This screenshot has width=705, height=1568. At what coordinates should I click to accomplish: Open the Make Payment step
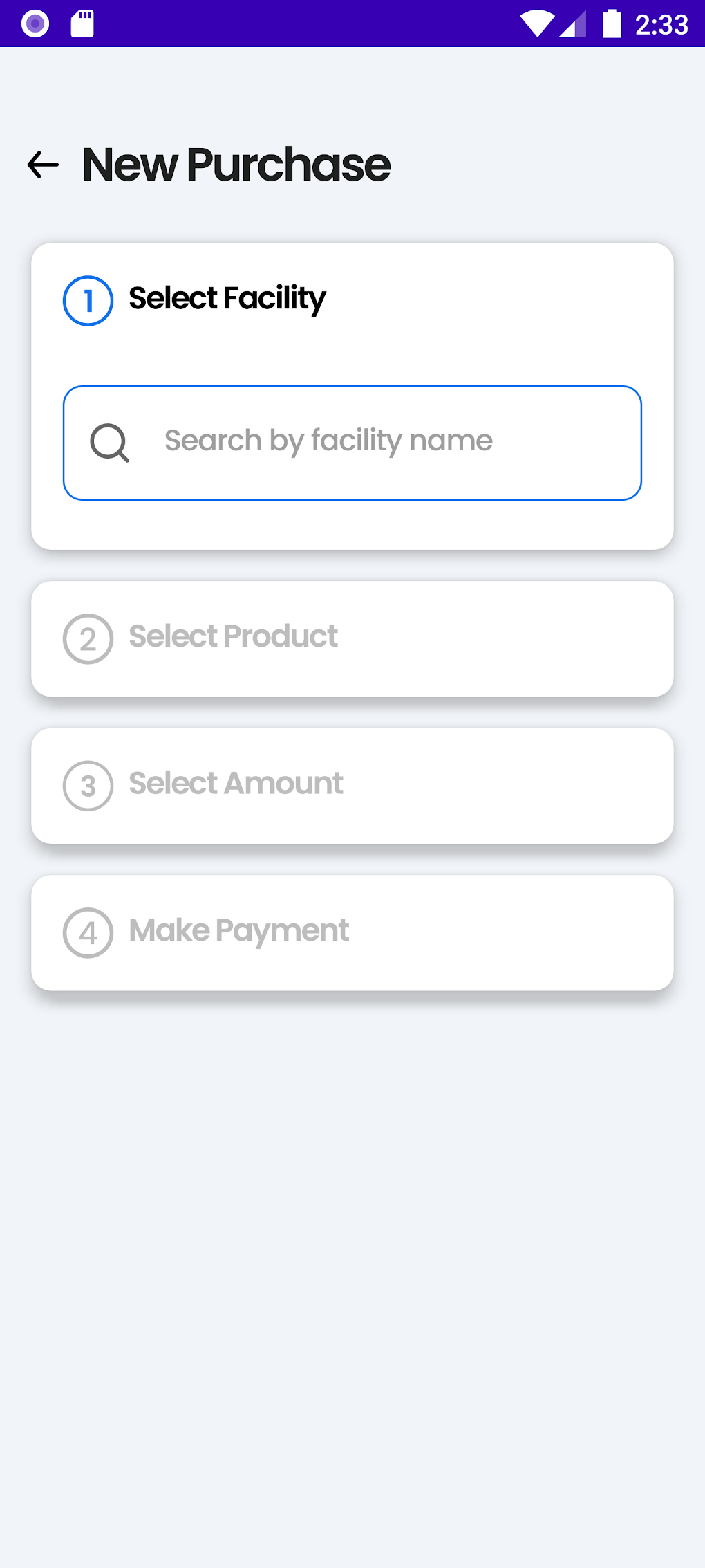point(352,932)
